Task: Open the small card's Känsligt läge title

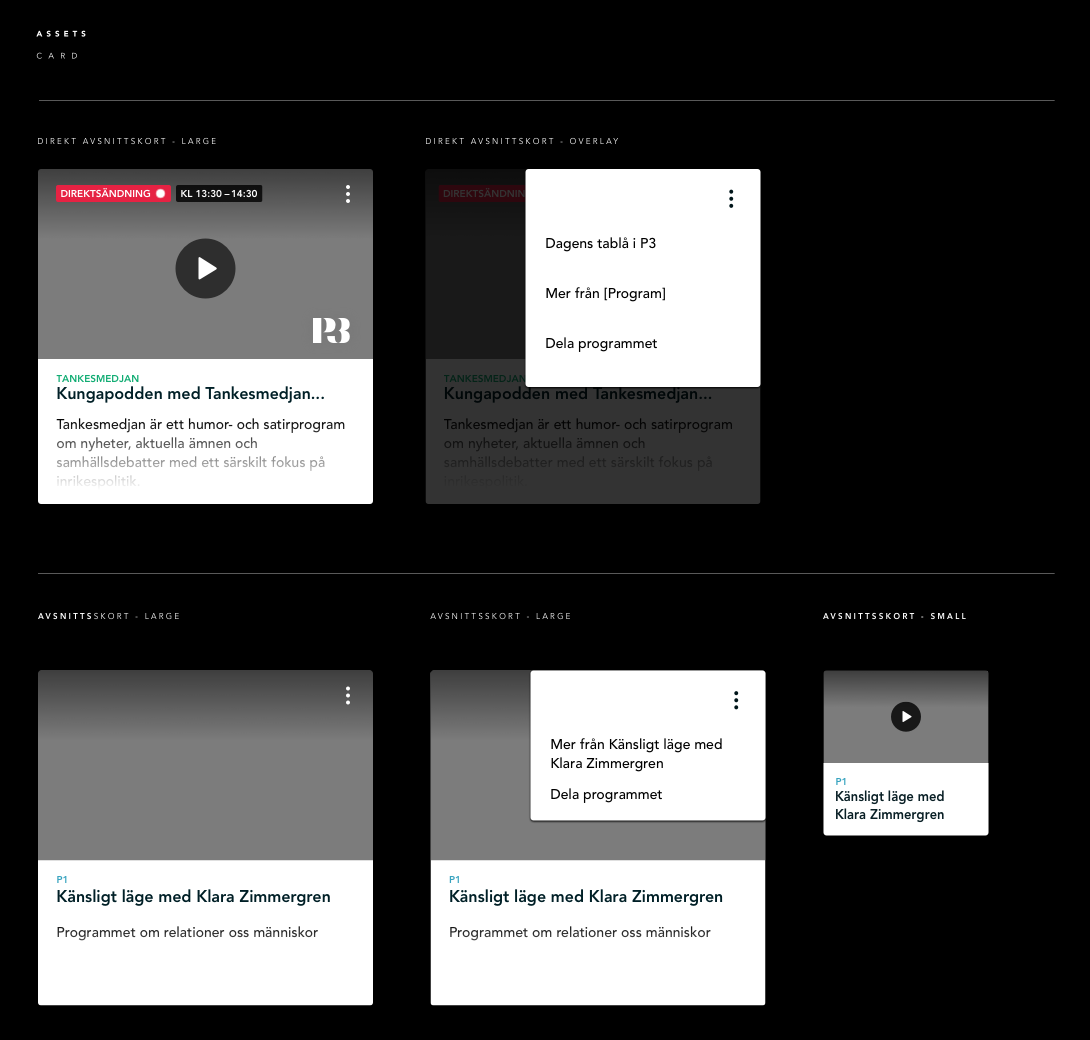Action: (x=890, y=805)
